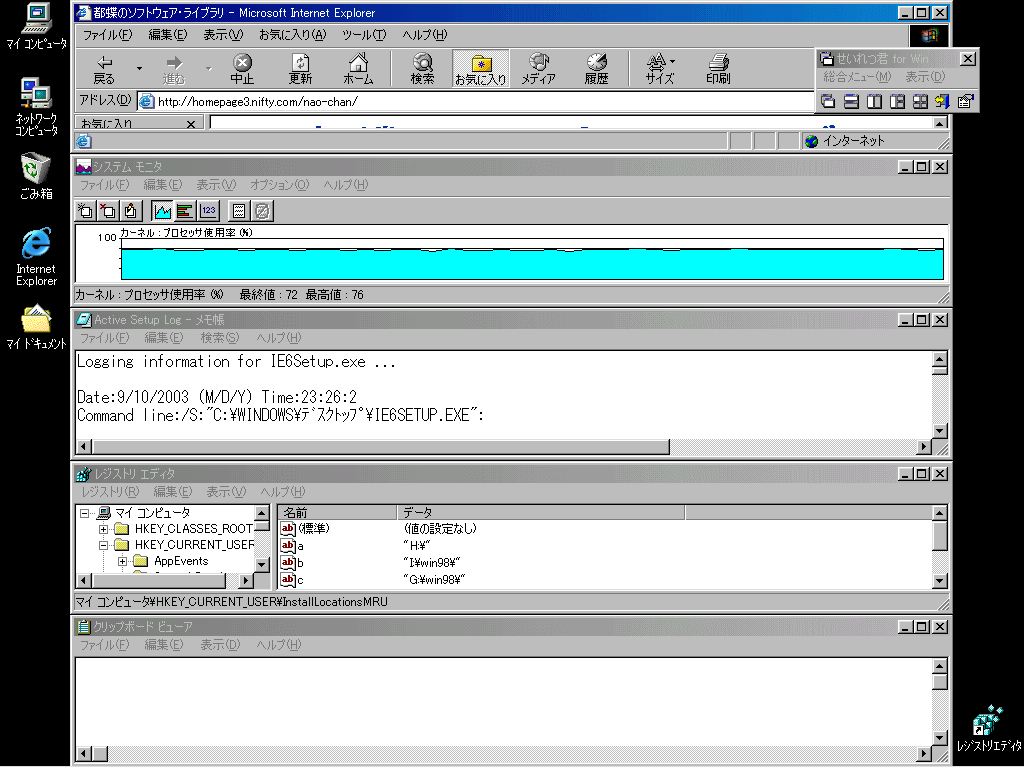Click the Notepad horizontal scrollbar thumb

(x=381, y=447)
